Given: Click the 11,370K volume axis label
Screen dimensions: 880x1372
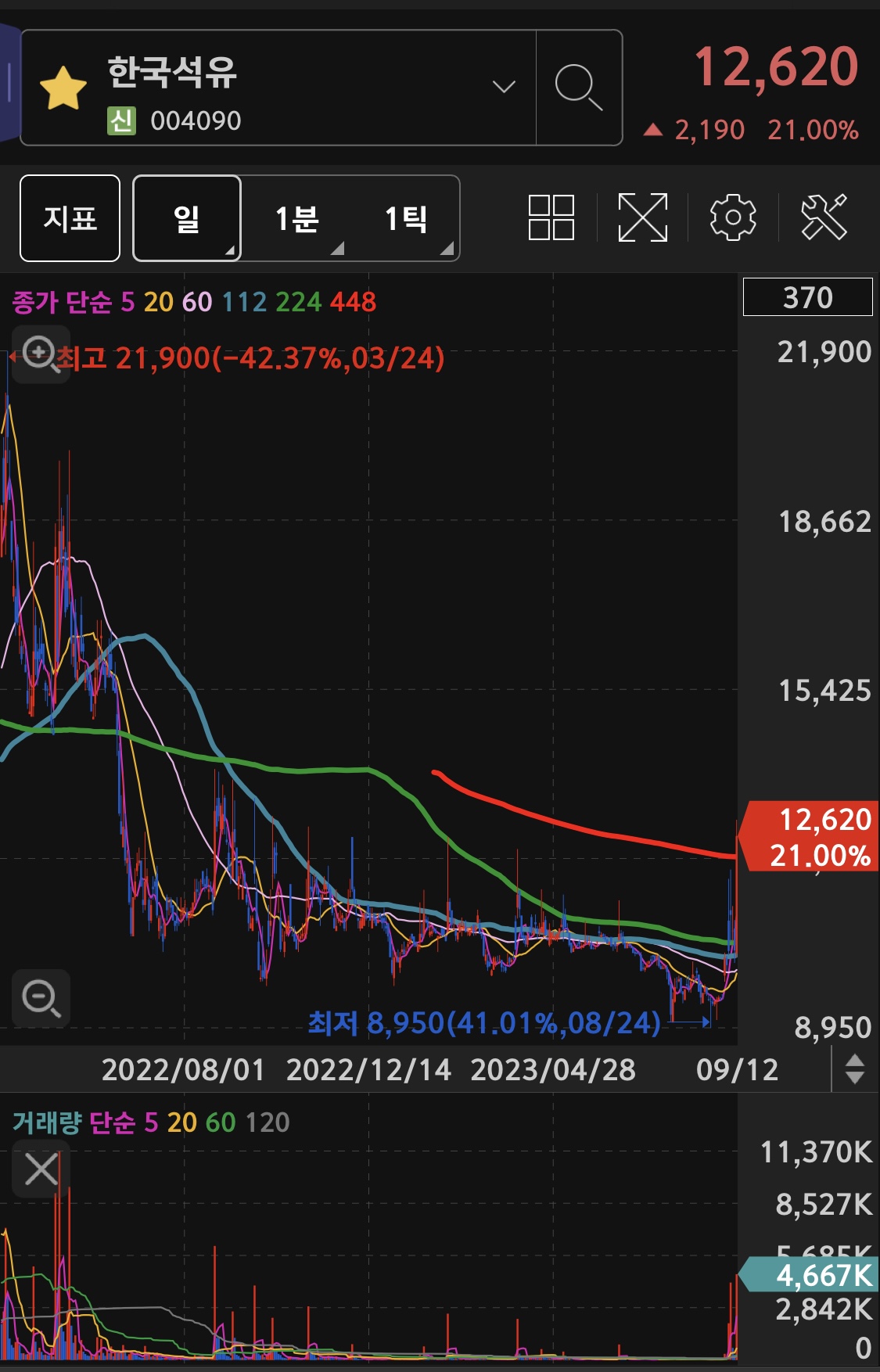Looking at the screenshot, I should pyautogui.click(x=816, y=1152).
